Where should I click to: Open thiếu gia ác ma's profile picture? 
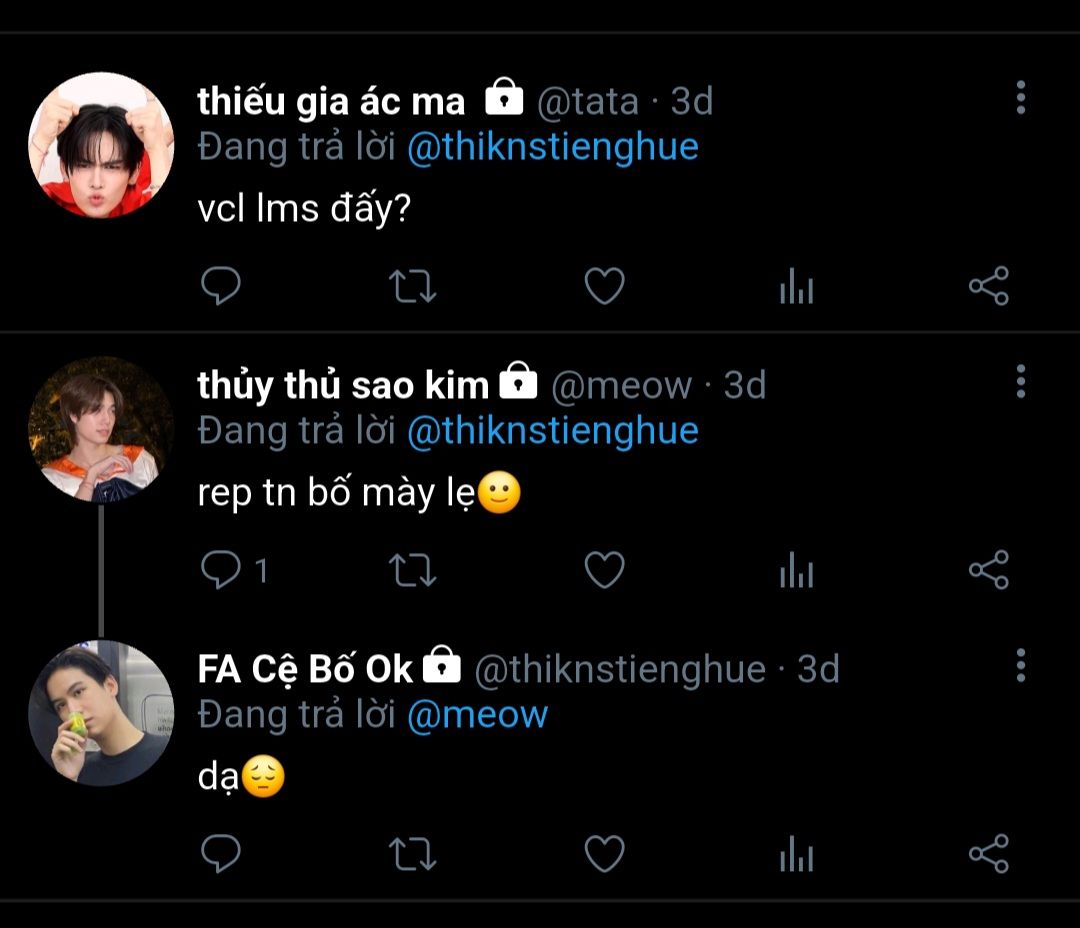coord(101,145)
